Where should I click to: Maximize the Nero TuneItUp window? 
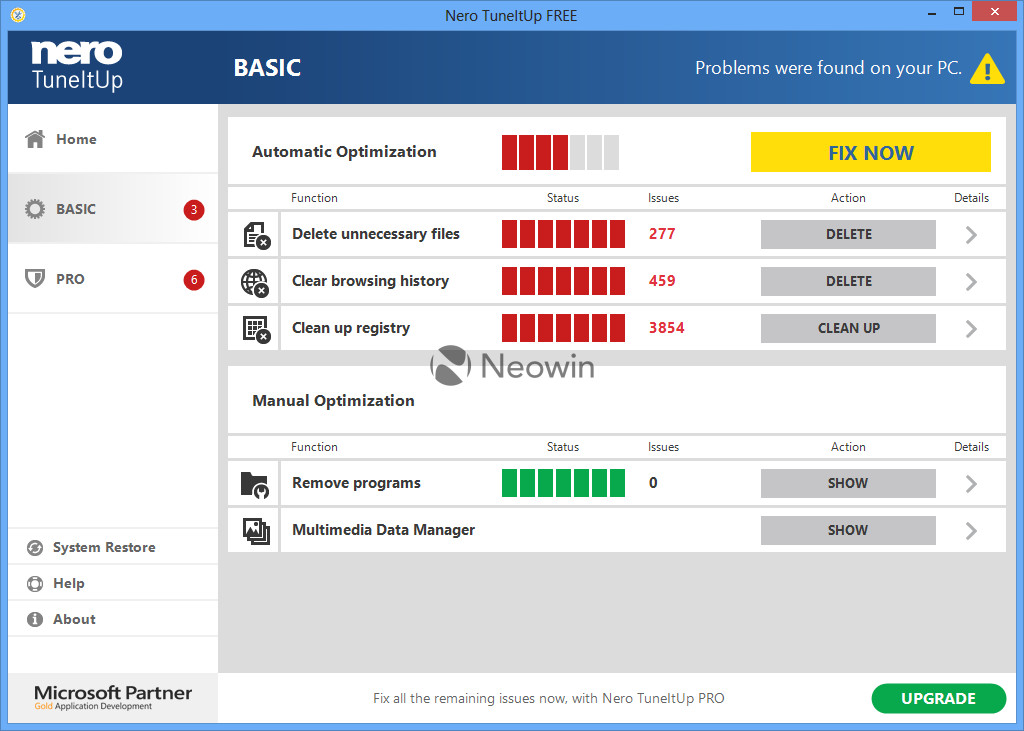(x=959, y=11)
